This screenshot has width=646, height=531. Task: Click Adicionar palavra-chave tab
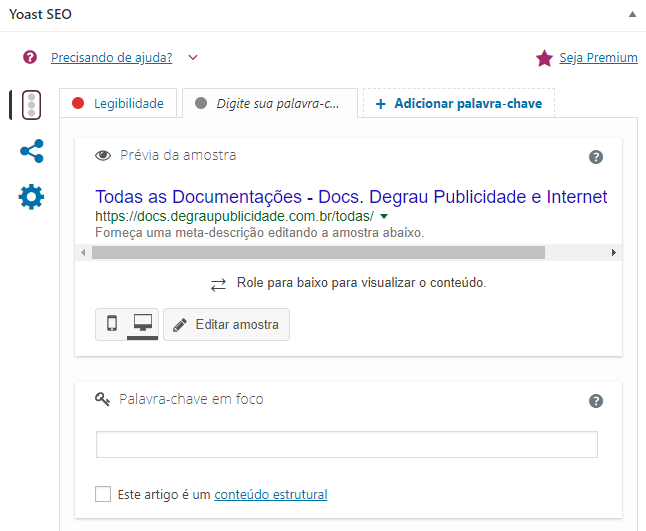click(459, 103)
